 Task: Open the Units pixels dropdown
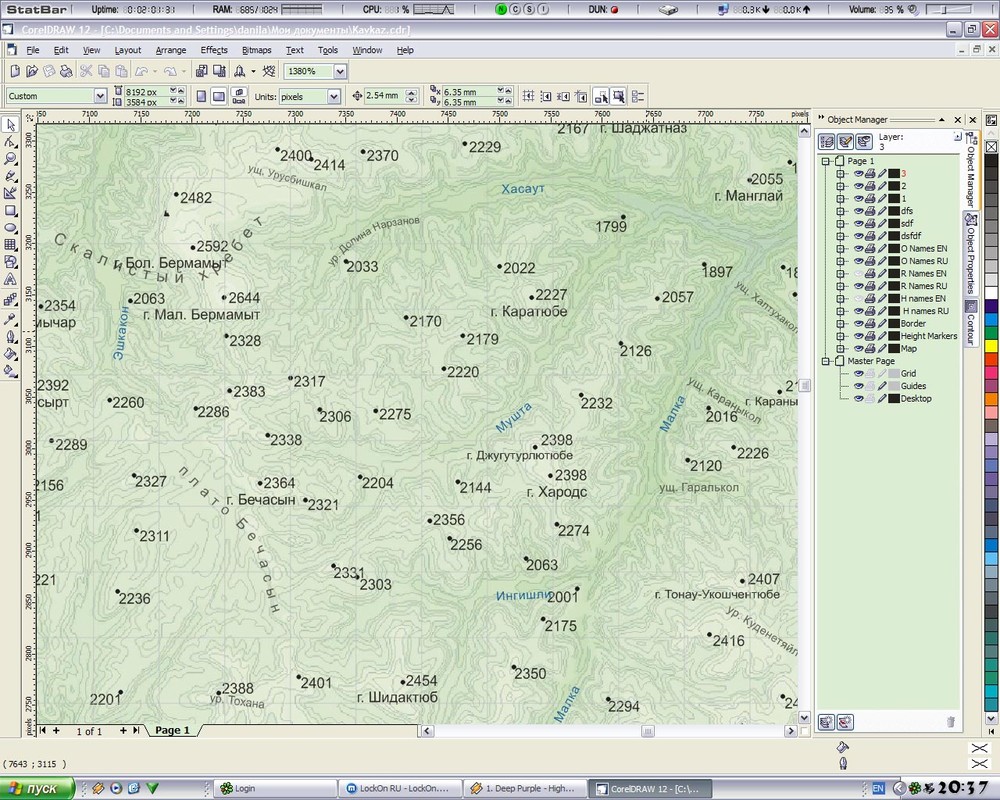pyautogui.click(x=333, y=97)
